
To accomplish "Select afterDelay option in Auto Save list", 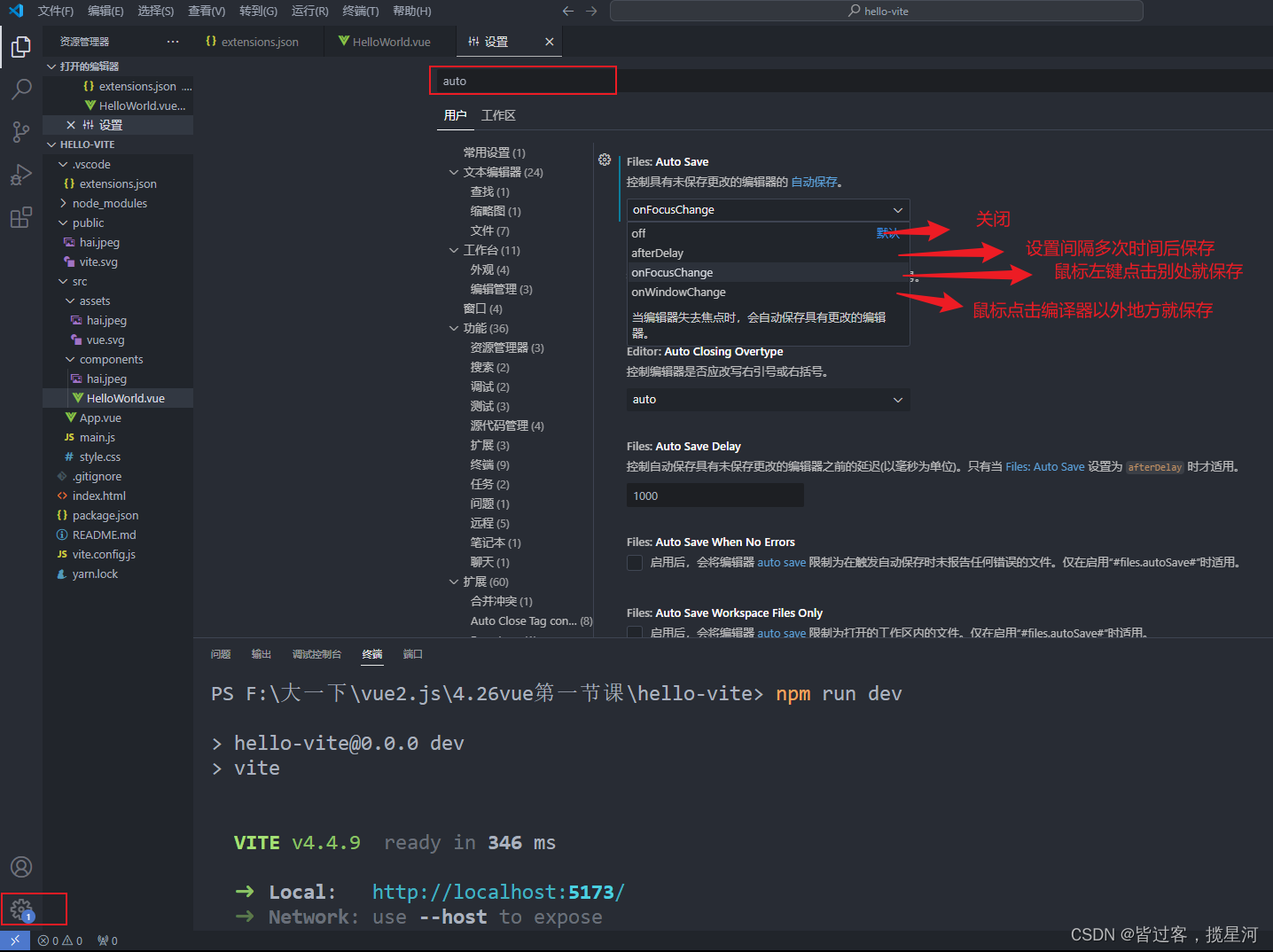I will pos(768,253).
